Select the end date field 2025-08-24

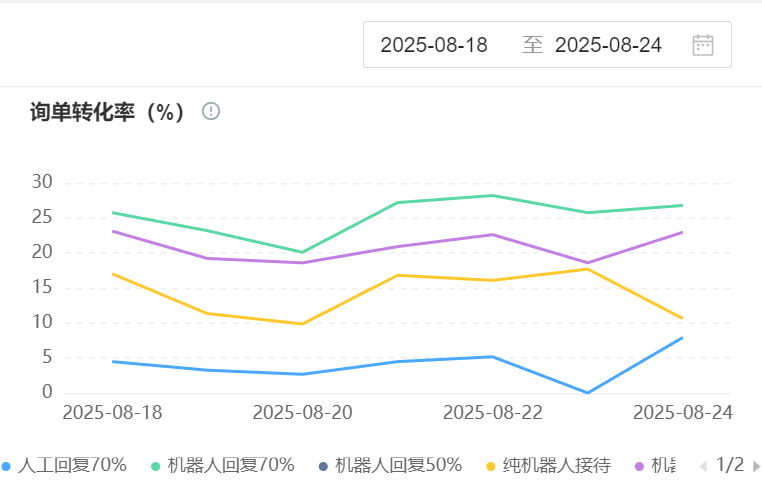point(608,45)
